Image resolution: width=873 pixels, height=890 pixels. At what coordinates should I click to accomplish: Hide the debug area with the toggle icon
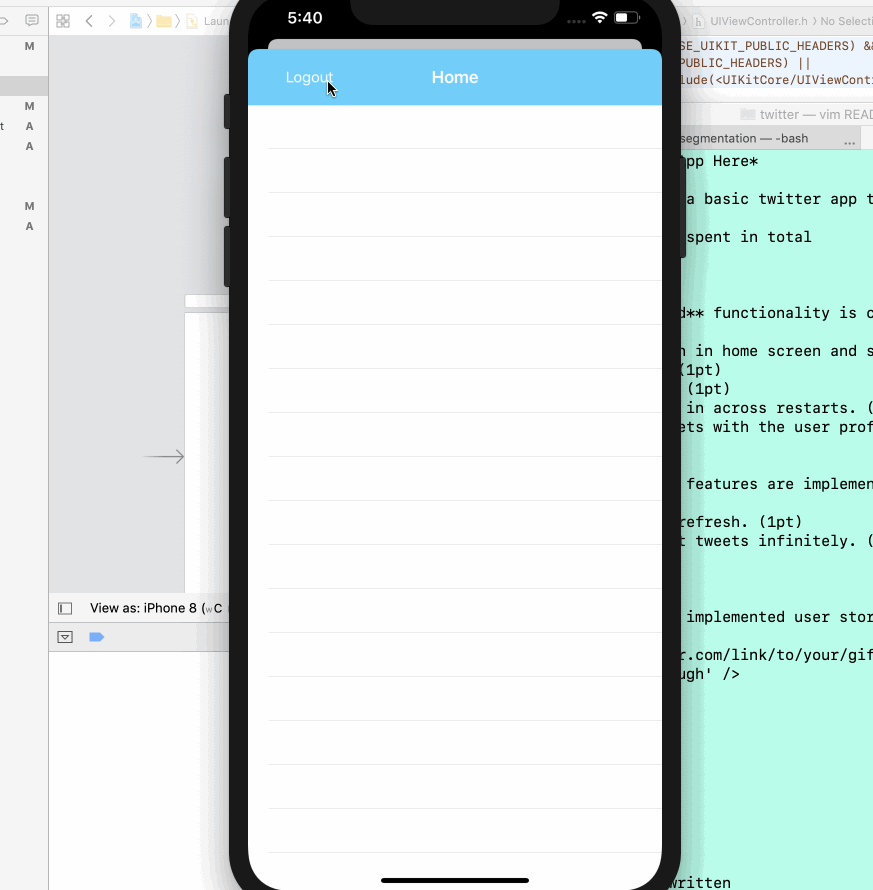(65, 637)
